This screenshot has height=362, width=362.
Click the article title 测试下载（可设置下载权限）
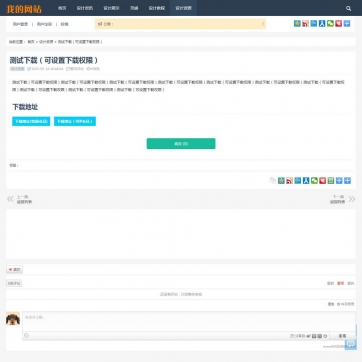(x=54, y=60)
